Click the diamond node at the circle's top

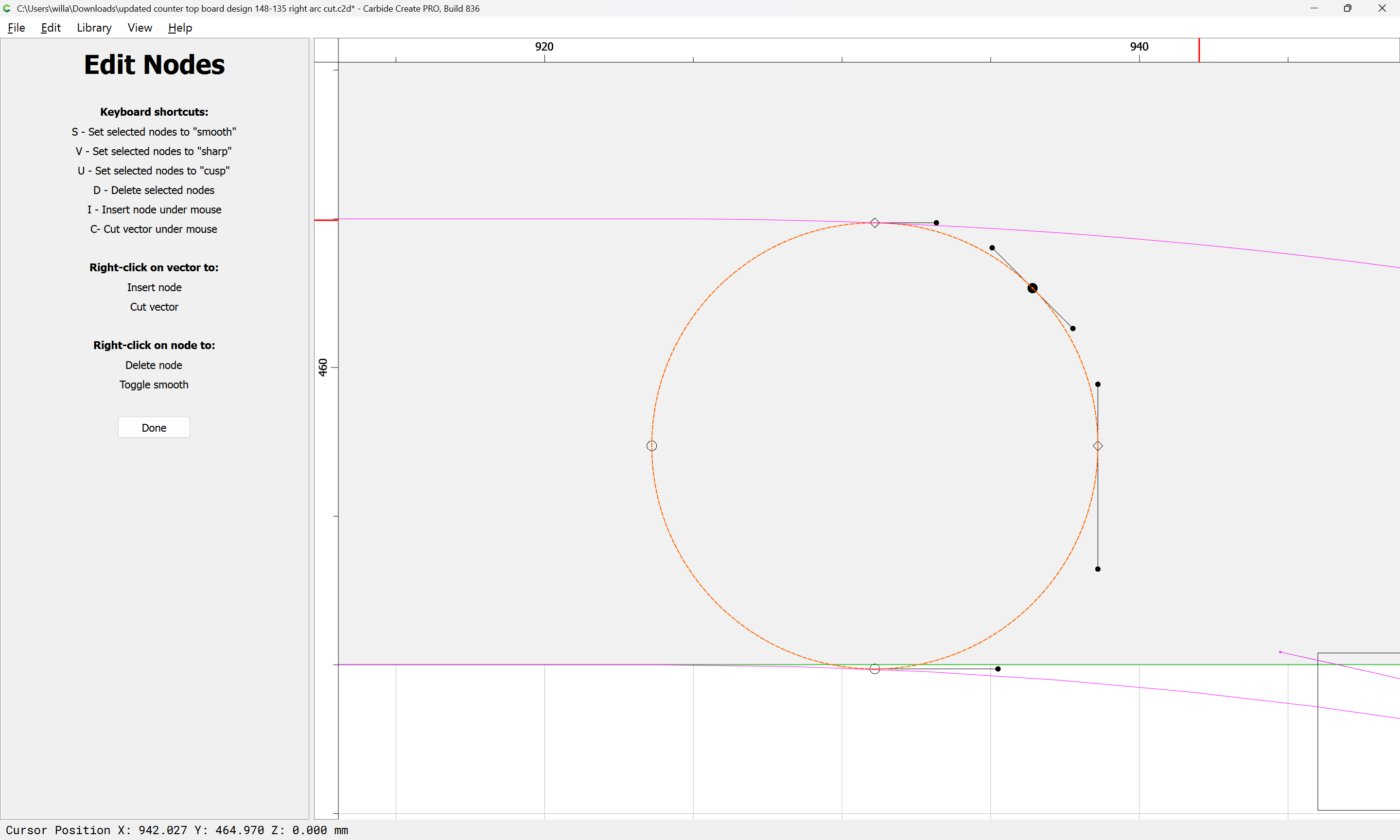click(x=875, y=223)
